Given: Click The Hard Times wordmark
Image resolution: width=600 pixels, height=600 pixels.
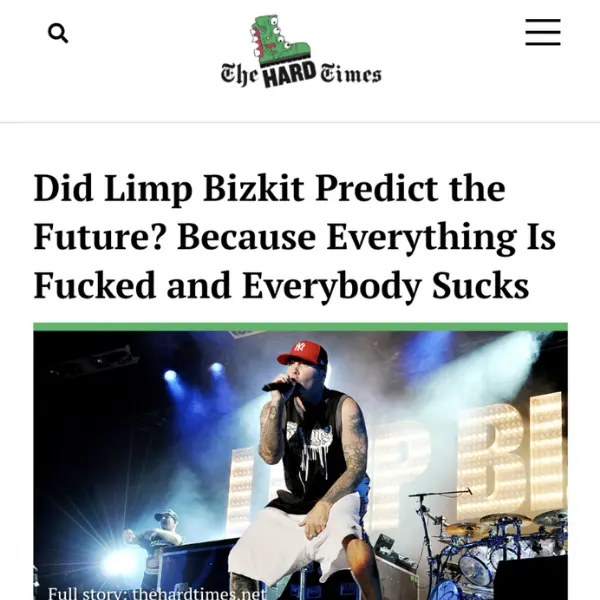Looking at the screenshot, I should pyautogui.click(x=301, y=74).
